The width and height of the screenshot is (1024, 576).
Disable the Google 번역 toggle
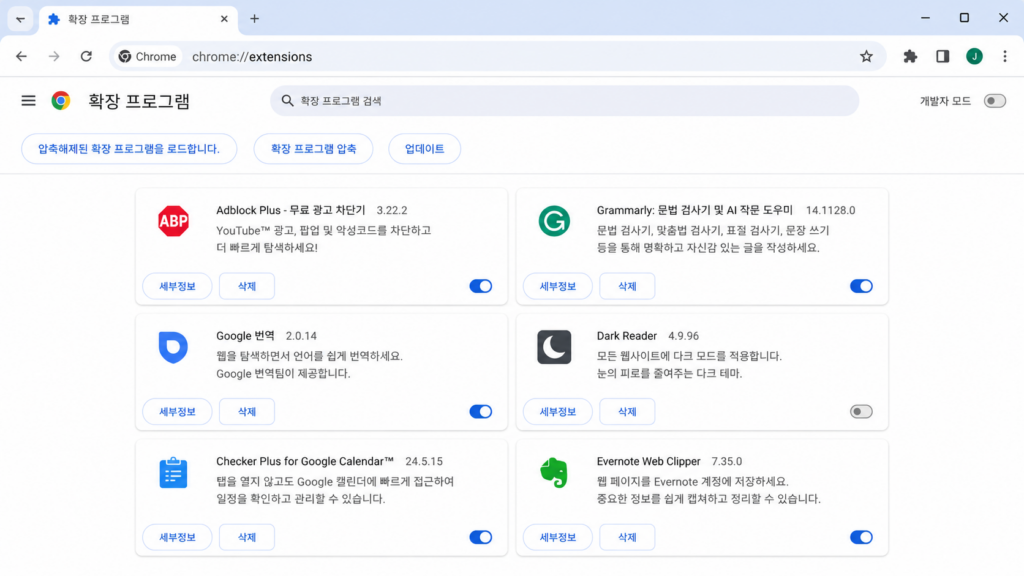tap(481, 411)
